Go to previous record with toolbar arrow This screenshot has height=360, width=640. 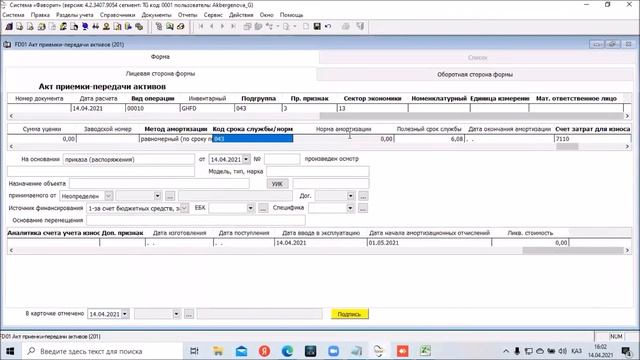211,27
